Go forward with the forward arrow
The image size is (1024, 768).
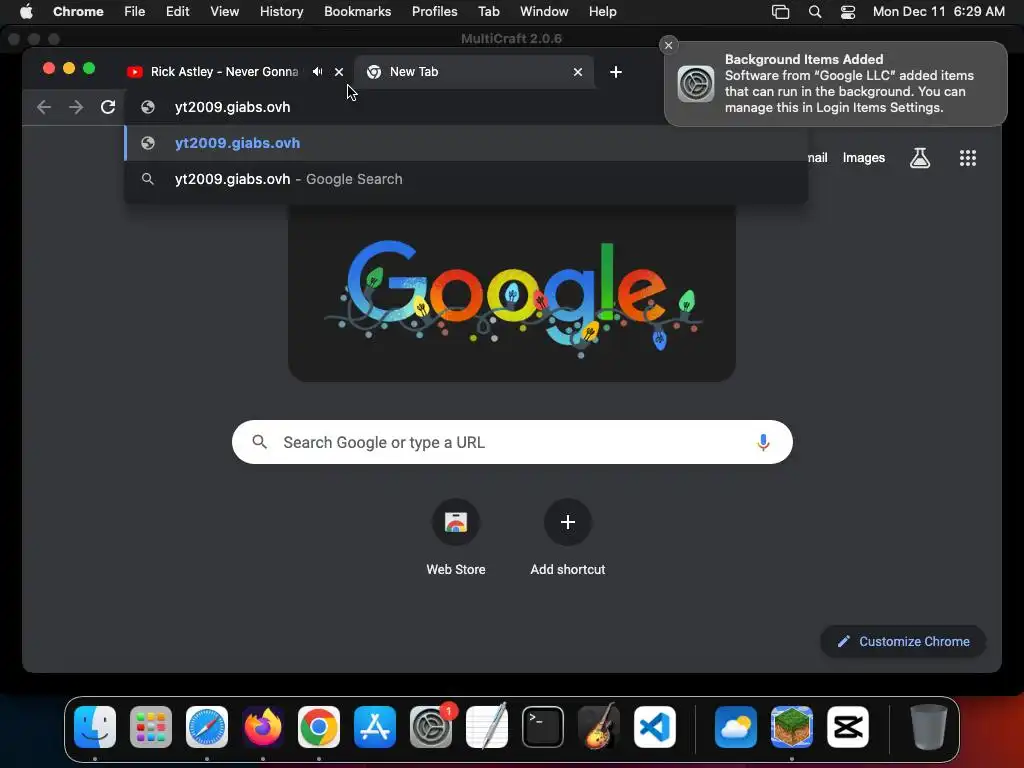(x=76, y=107)
